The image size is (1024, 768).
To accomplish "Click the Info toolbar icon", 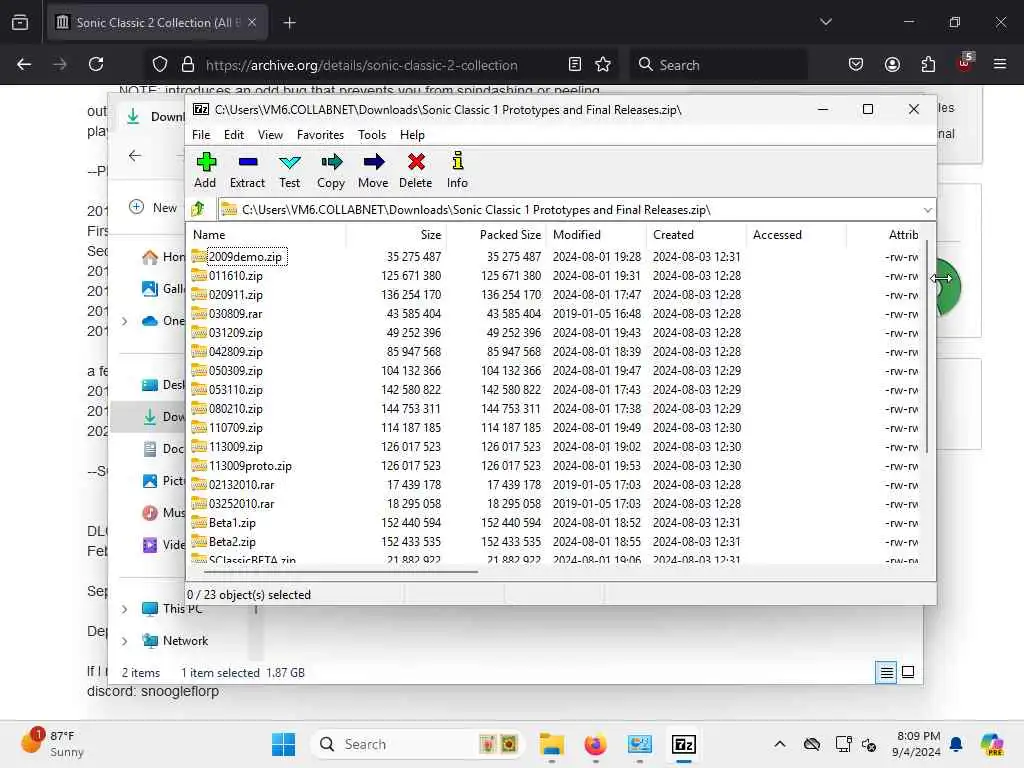I will click(457, 170).
